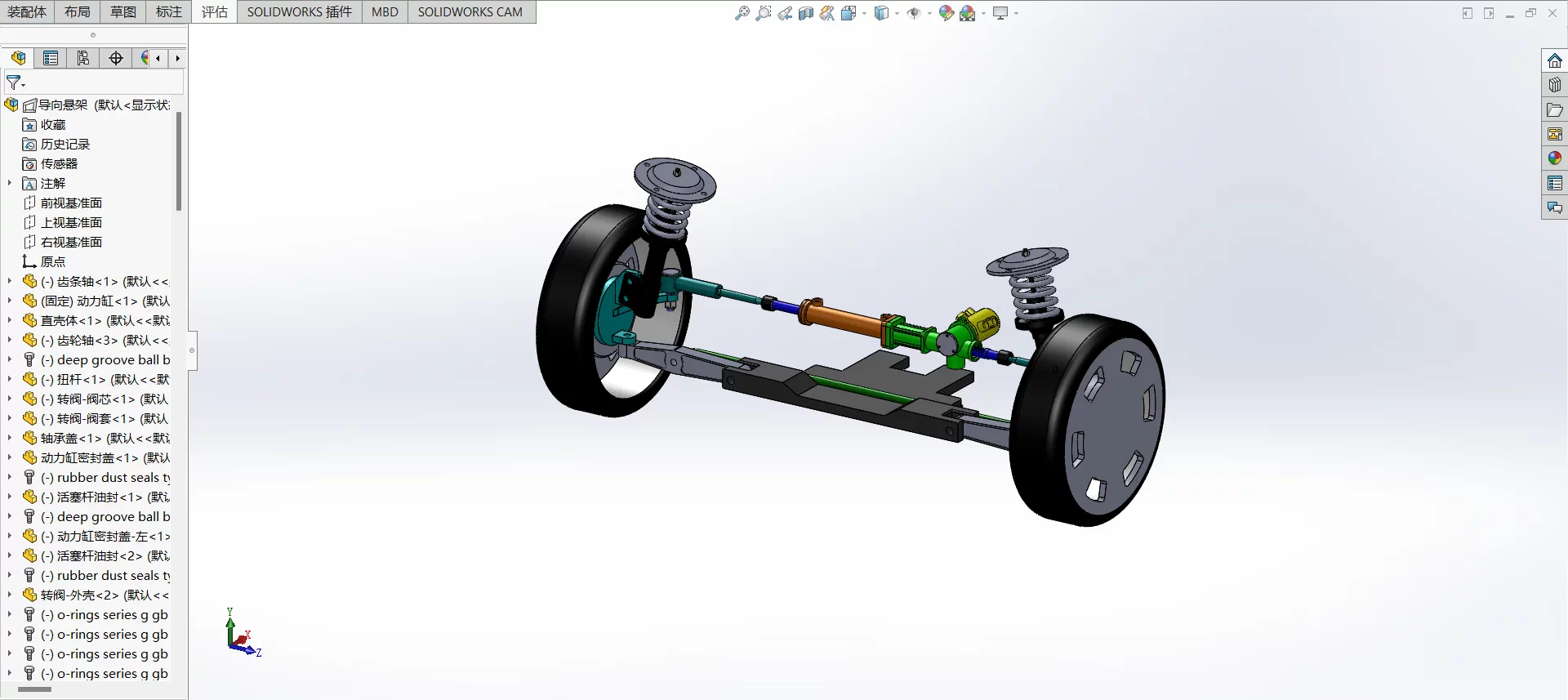Screen dimensions: 1568x700
Task: Switch to the FeatureManager design tree tab
Action: (x=18, y=58)
